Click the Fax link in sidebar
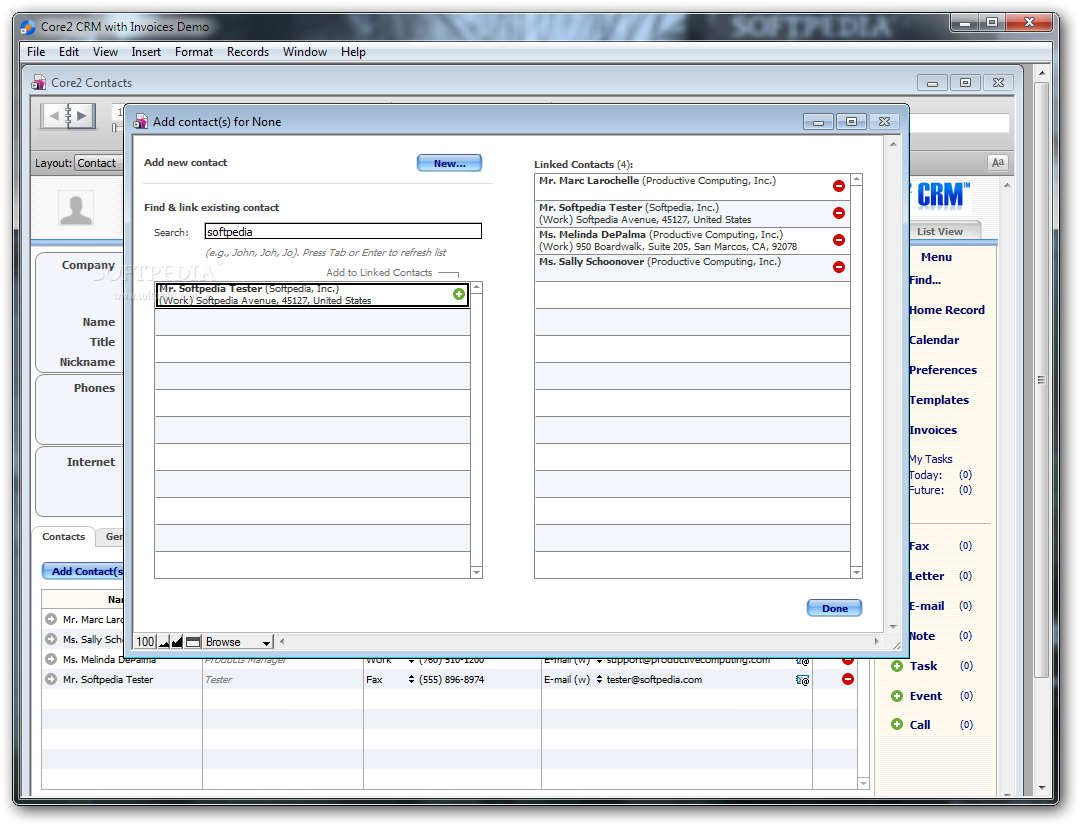The image size is (1080, 826). 920,546
